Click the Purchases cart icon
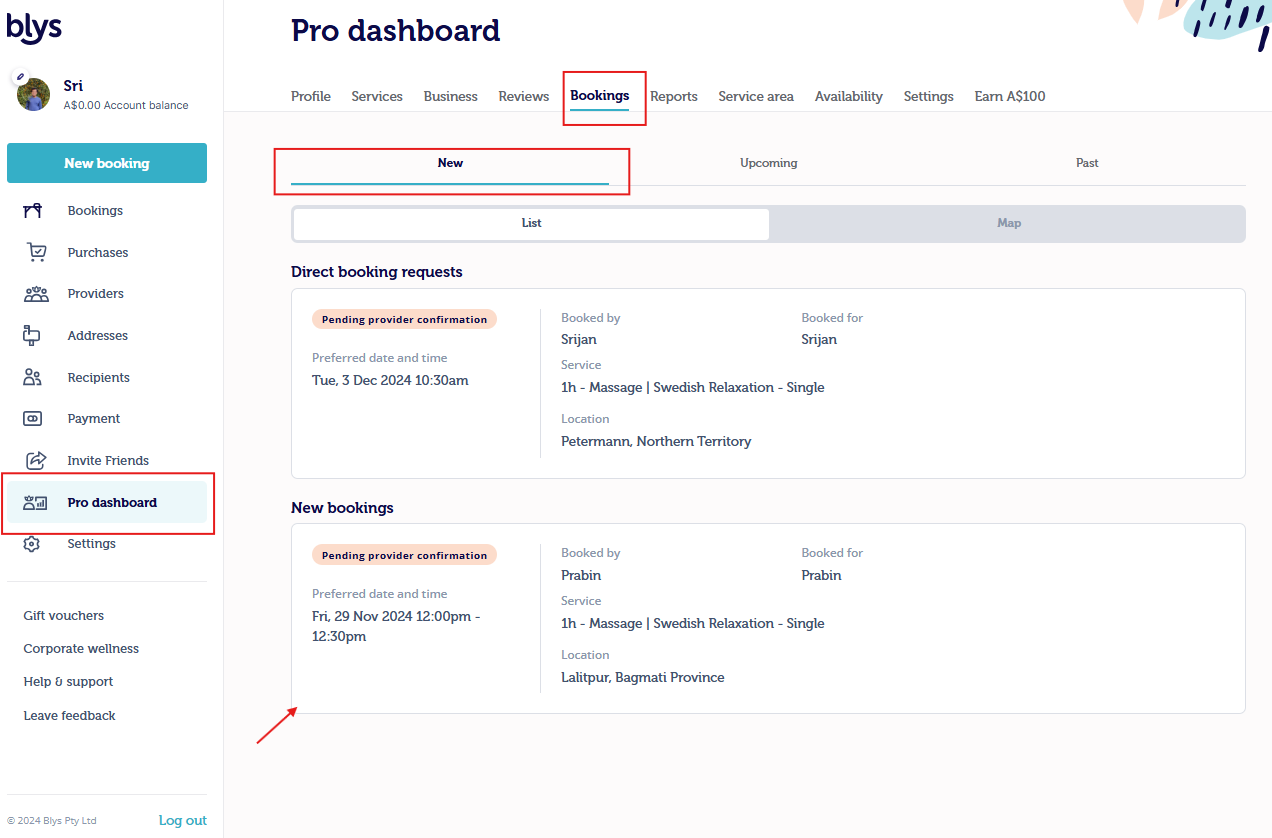 pos(36,252)
